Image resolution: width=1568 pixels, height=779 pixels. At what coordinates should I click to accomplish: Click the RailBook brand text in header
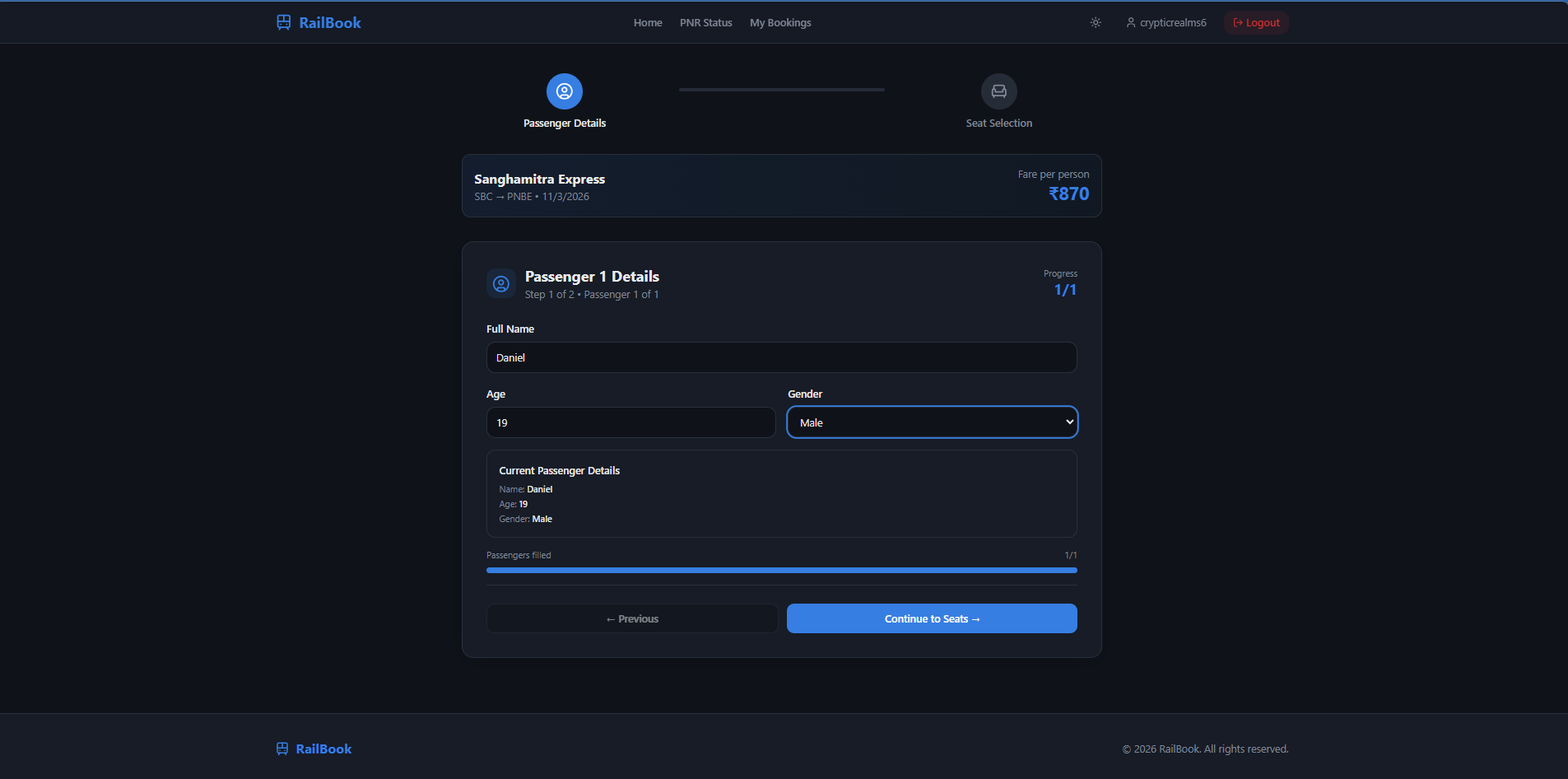coord(330,22)
